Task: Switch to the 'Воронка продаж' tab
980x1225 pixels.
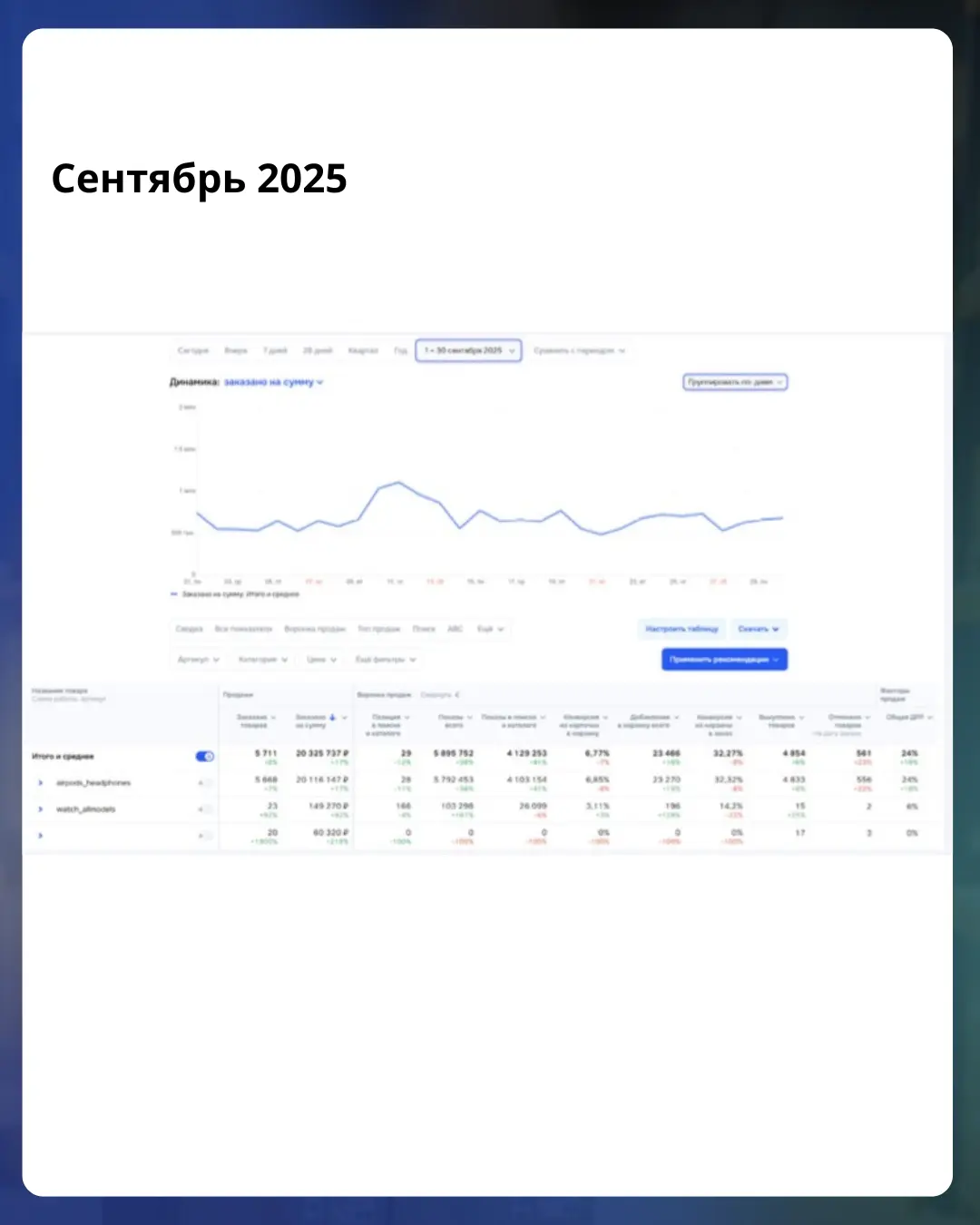Action: point(315,629)
